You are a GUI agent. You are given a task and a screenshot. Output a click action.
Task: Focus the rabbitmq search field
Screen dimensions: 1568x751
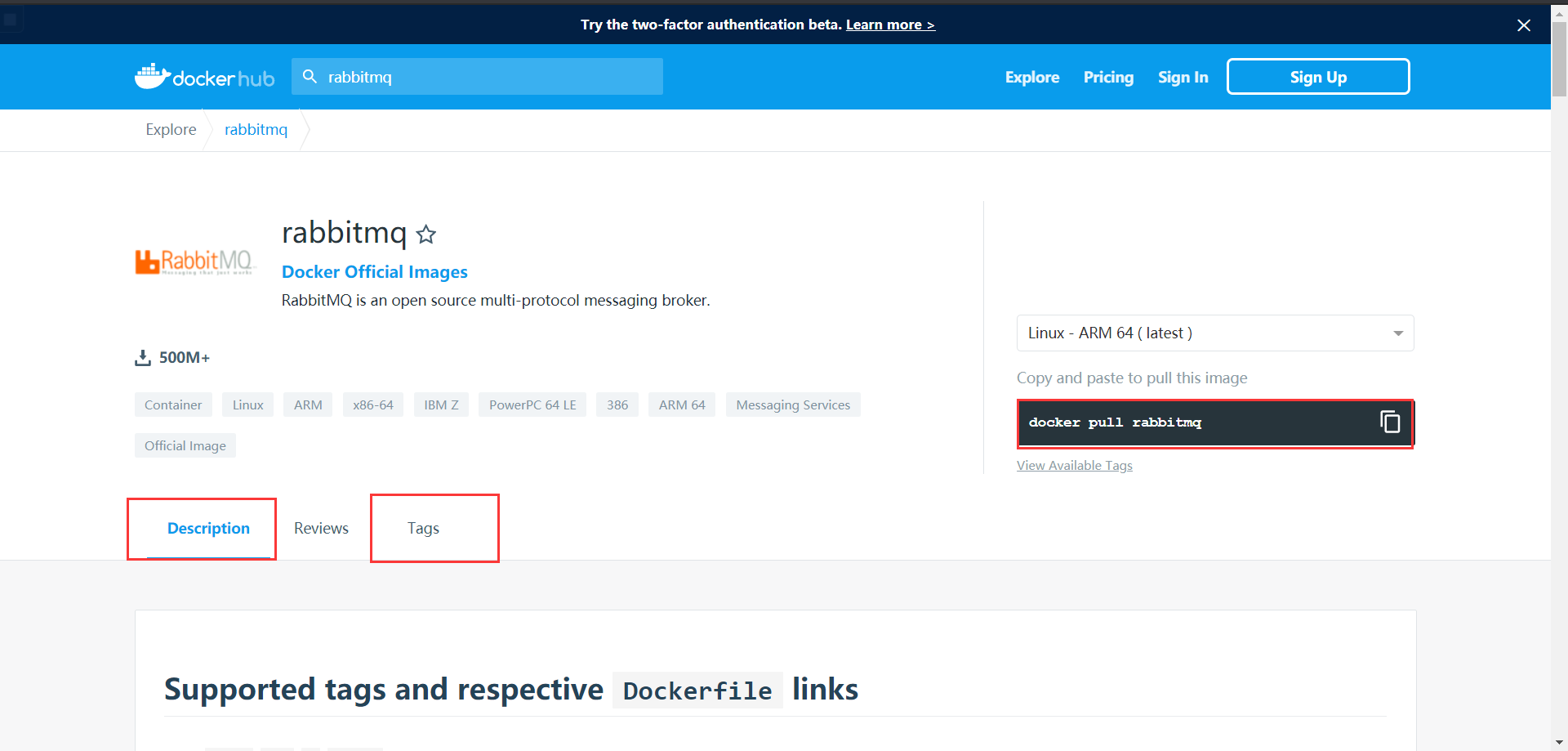pos(477,77)
